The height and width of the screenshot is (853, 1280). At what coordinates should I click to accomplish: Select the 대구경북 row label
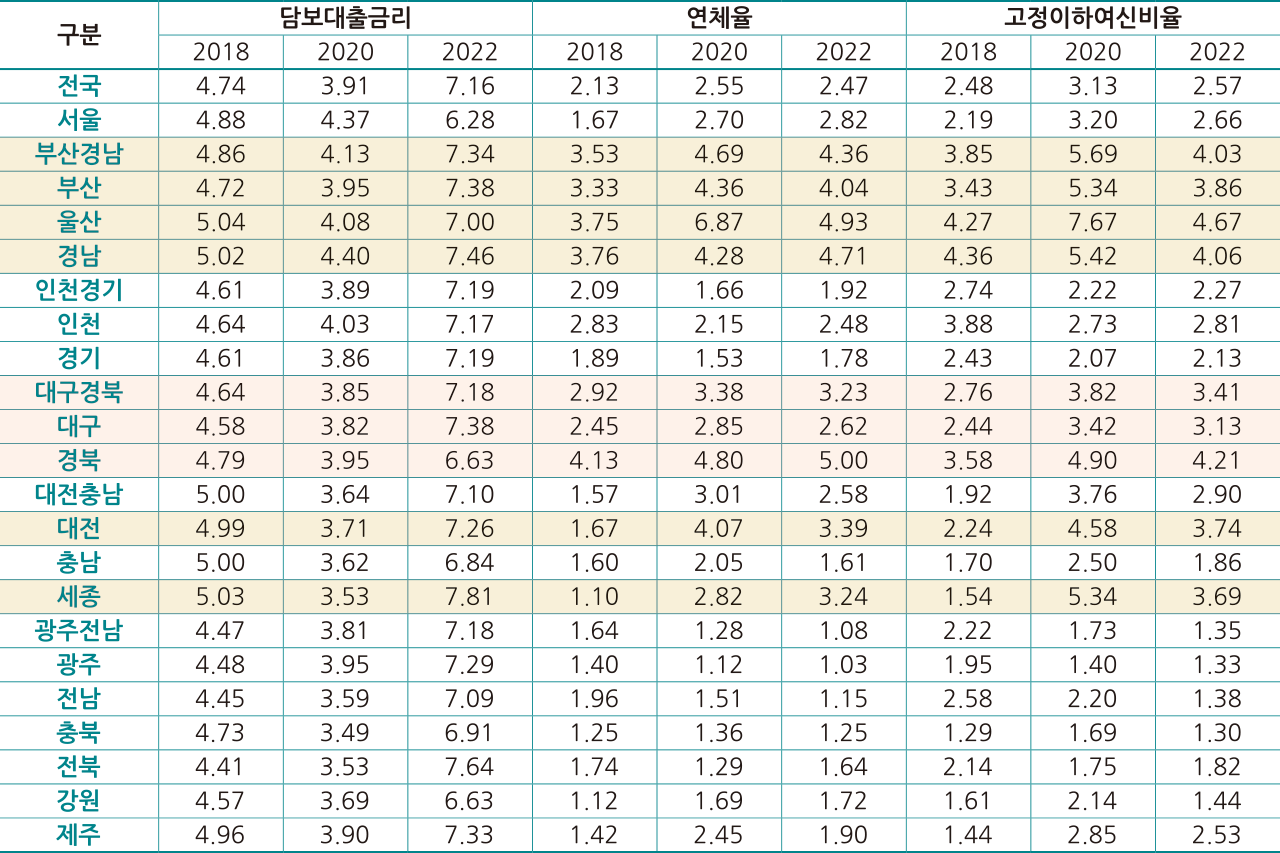79,392
